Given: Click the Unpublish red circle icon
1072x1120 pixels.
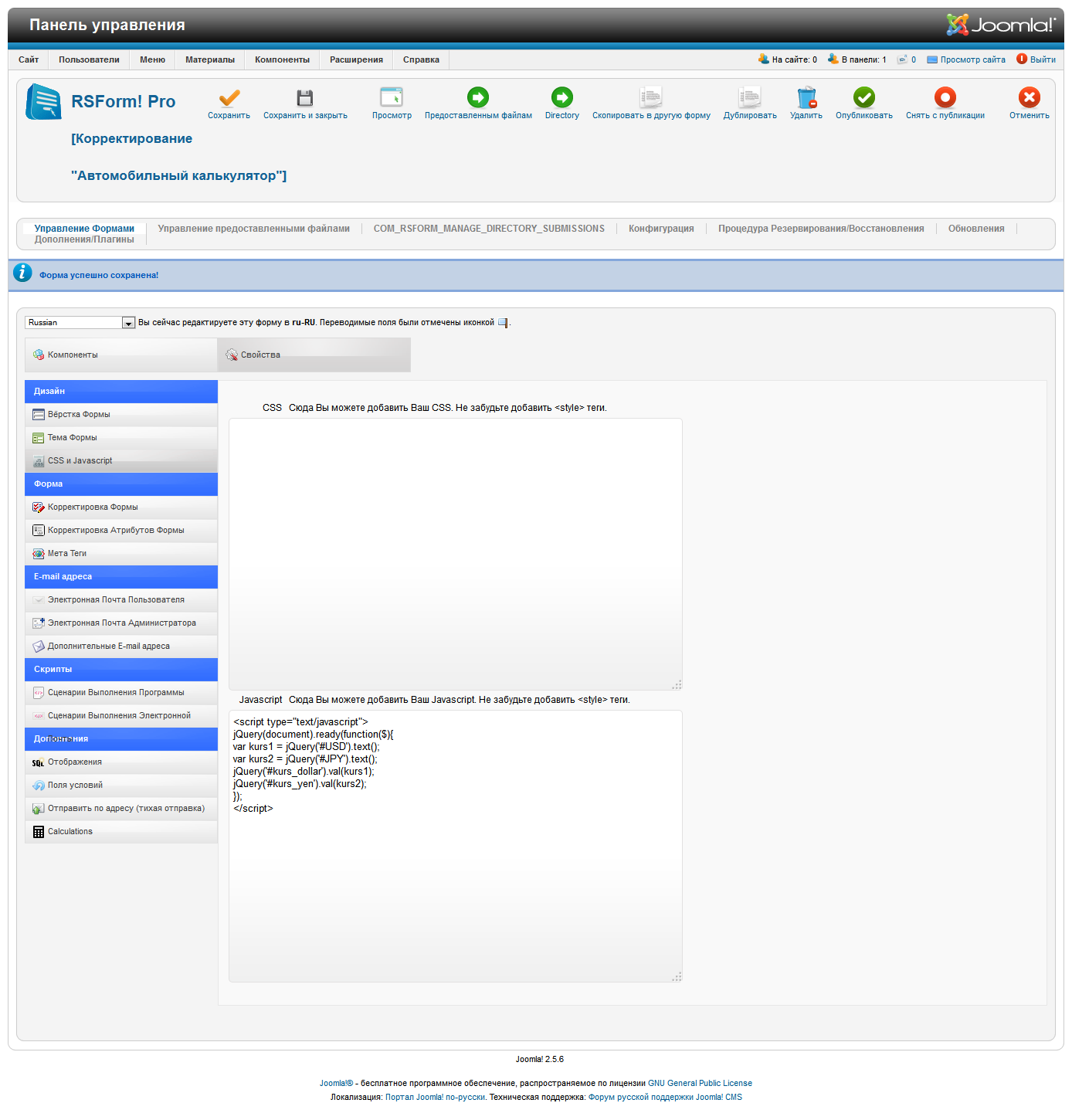Looking at the screenshot, I should (945, 97).
